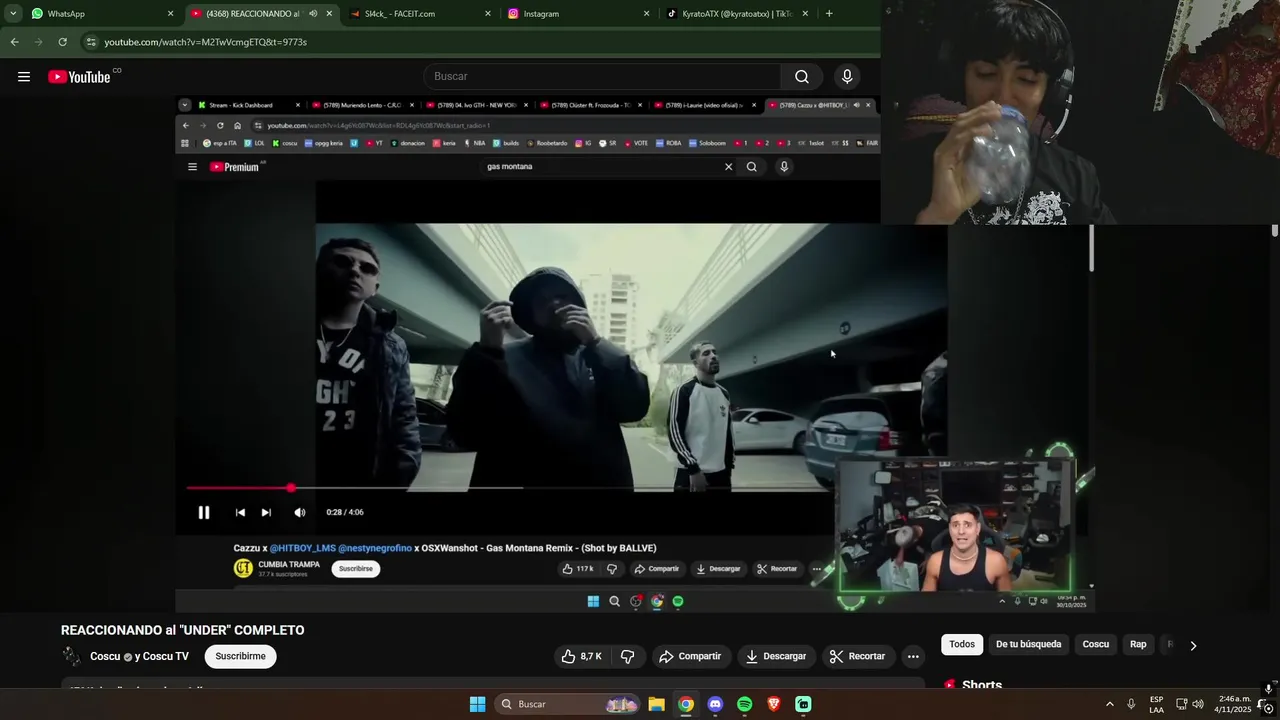Like the video showing 8,7 K
The image size is (1280, 720).
point(581,656)
